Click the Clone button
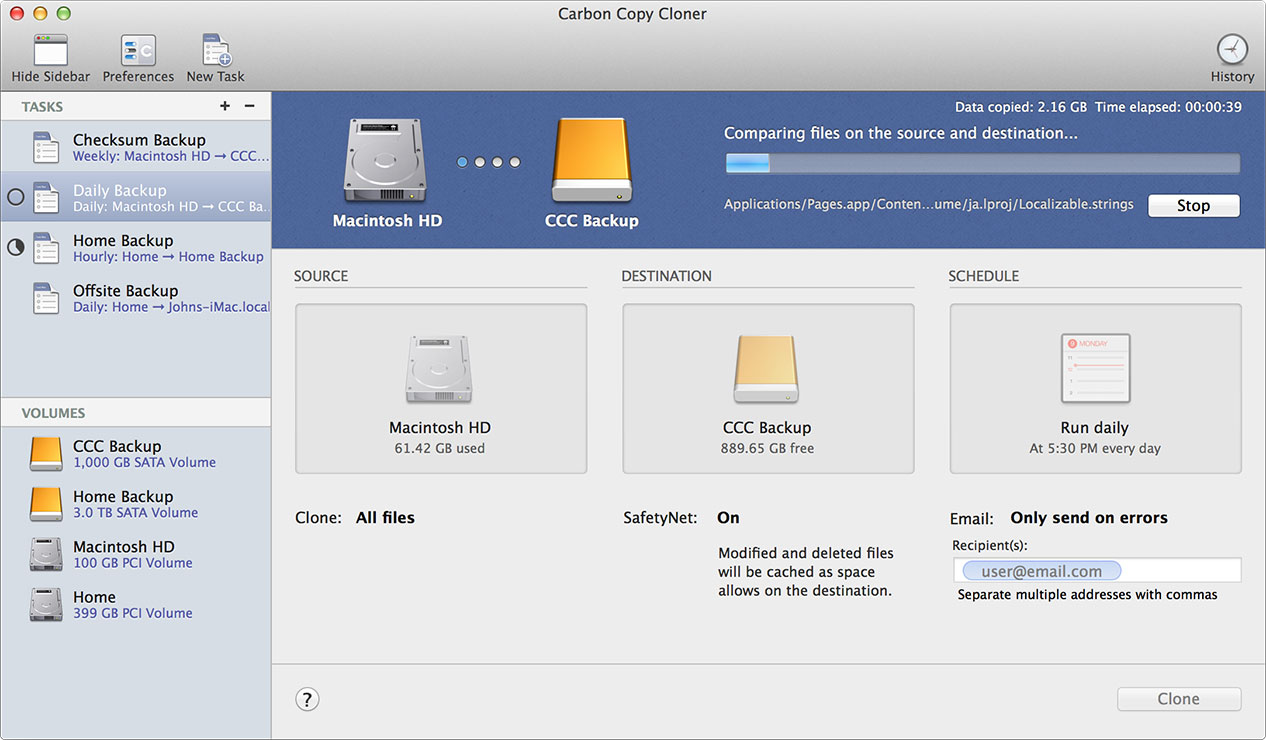 pos(1178,699)
